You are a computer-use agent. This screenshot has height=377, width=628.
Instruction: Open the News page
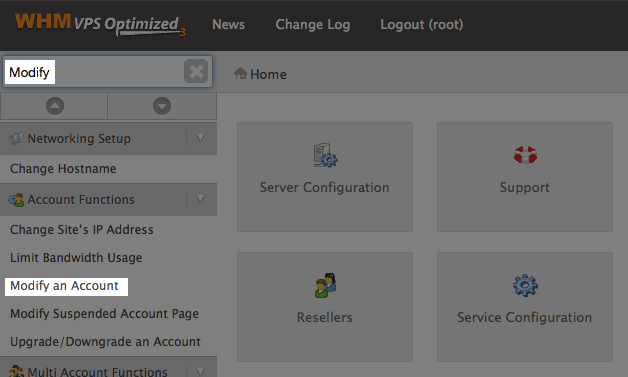point(228,24)
